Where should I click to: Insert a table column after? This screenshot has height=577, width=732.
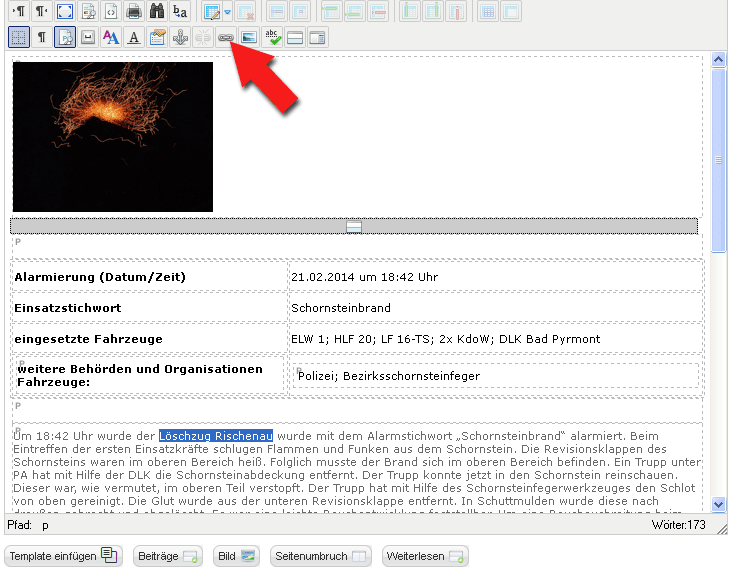pos(433,12)
